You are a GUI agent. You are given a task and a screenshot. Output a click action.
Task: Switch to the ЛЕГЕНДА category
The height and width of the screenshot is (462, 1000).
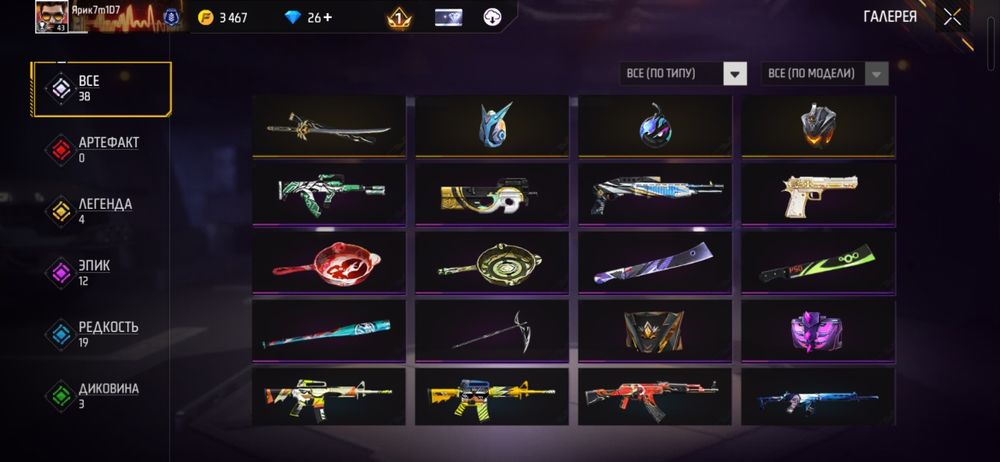point(89,211)
